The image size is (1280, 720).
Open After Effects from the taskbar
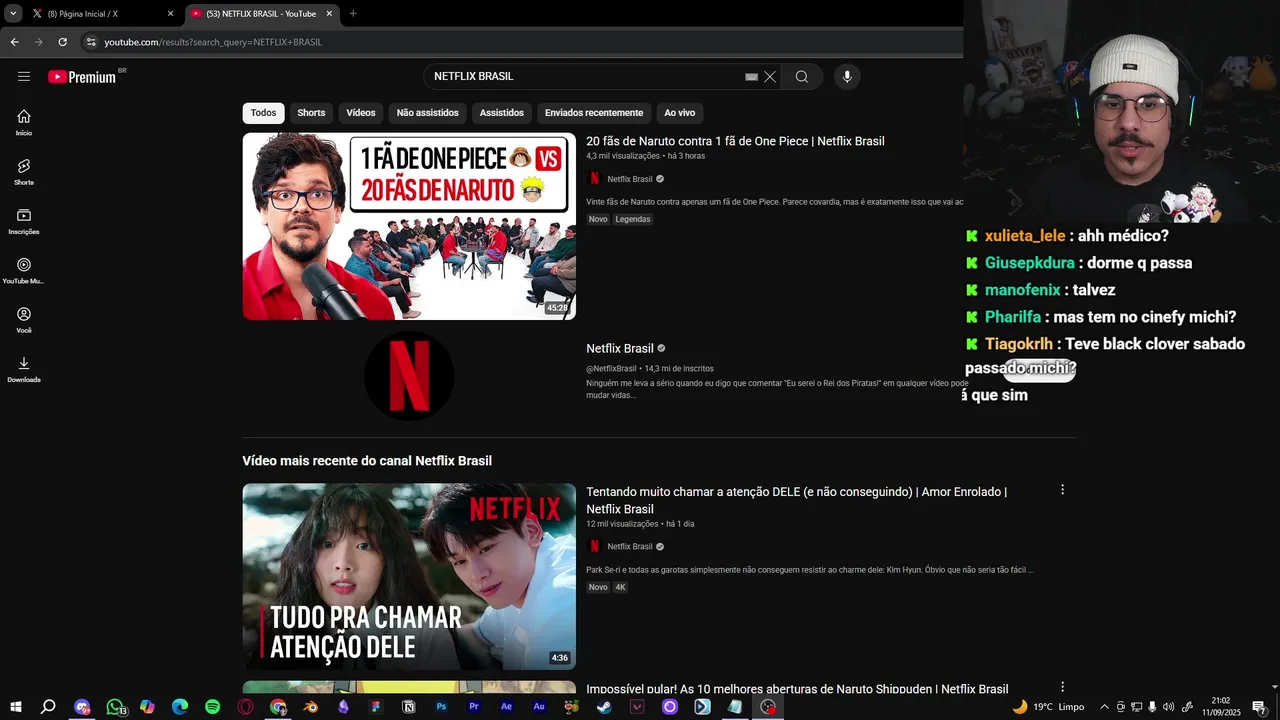point(506,707)
